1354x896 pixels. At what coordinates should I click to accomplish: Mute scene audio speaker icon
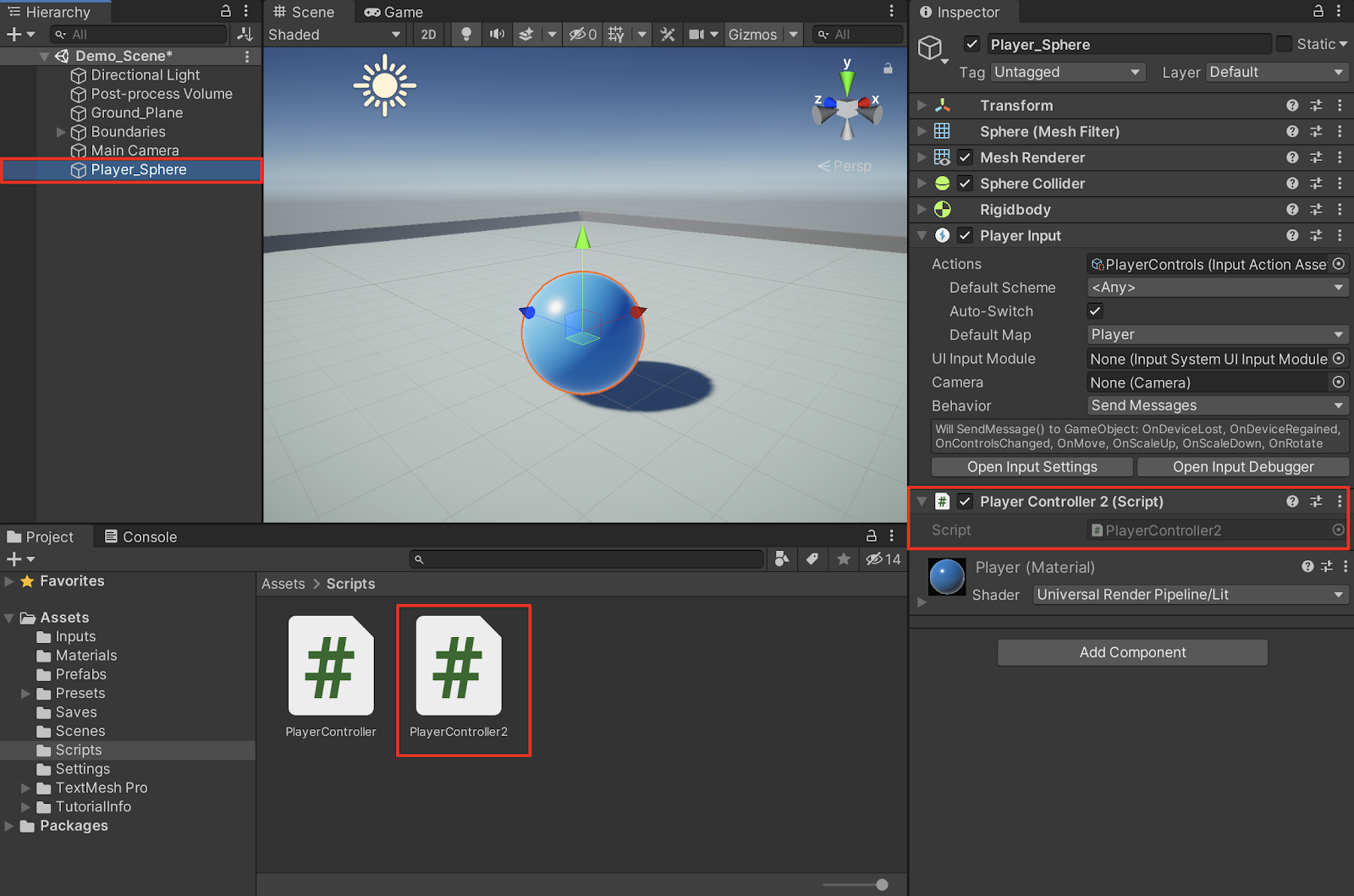(497, 35)
